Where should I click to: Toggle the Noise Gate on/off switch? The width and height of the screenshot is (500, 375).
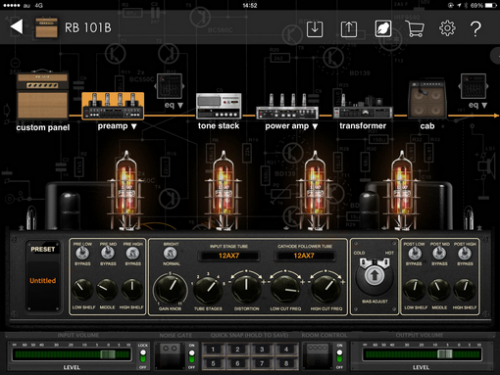192,356
